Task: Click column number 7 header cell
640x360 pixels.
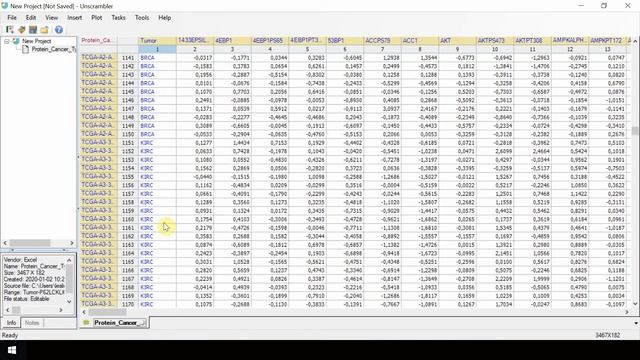Action: coord(382,49)
